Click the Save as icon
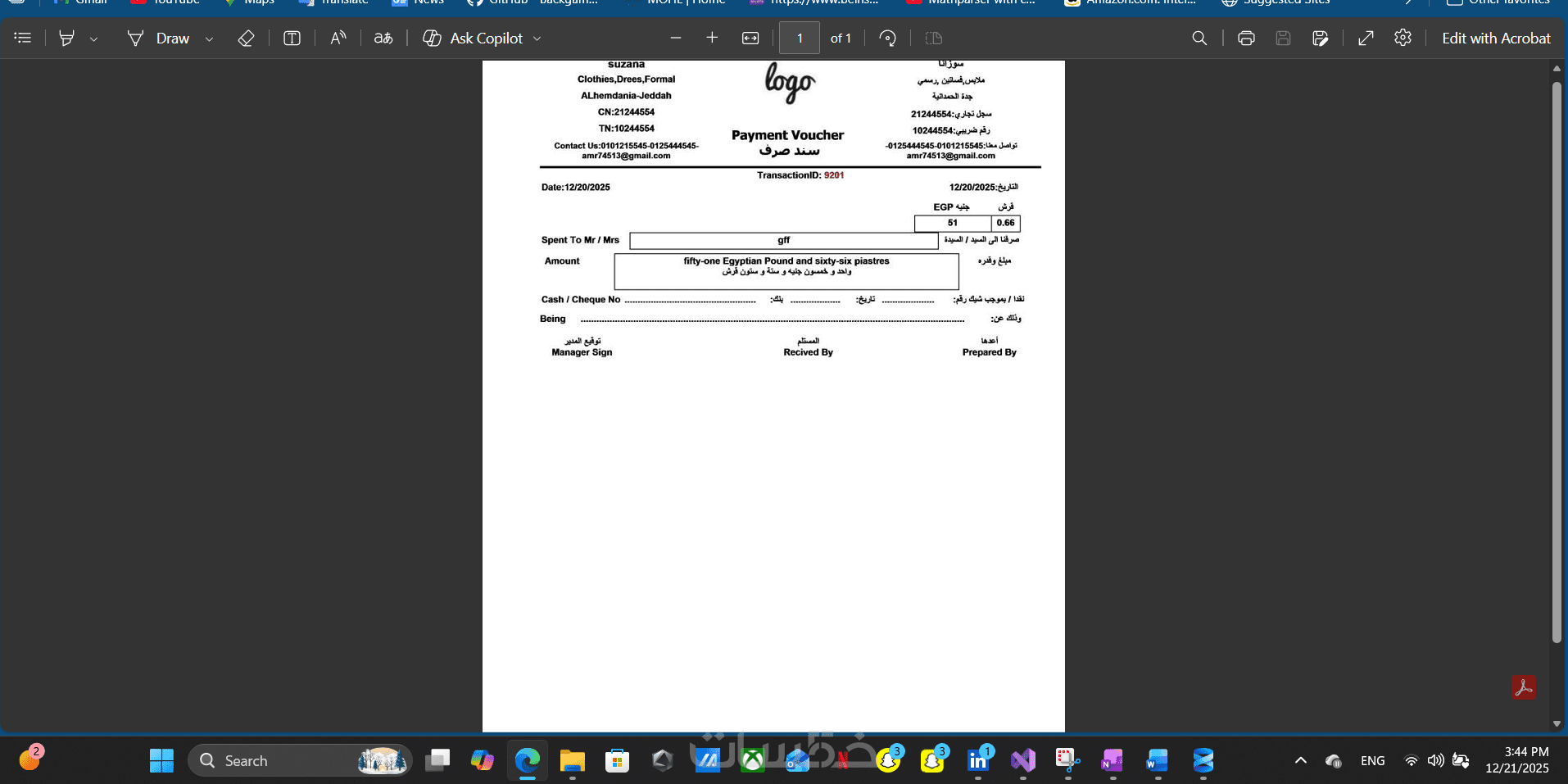This screenshot has height=784, width=1568. coord(1320,38)
